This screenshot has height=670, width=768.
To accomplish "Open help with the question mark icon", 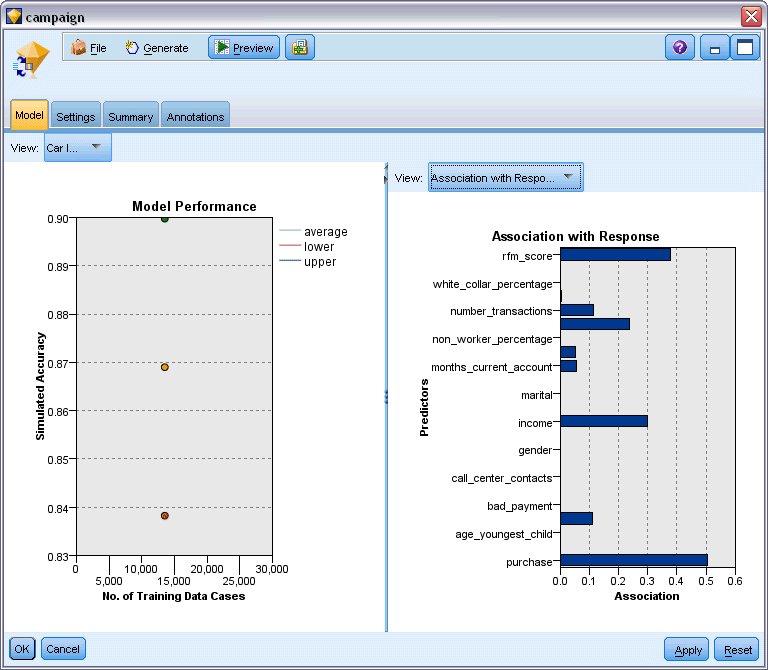I will point(679,48).
